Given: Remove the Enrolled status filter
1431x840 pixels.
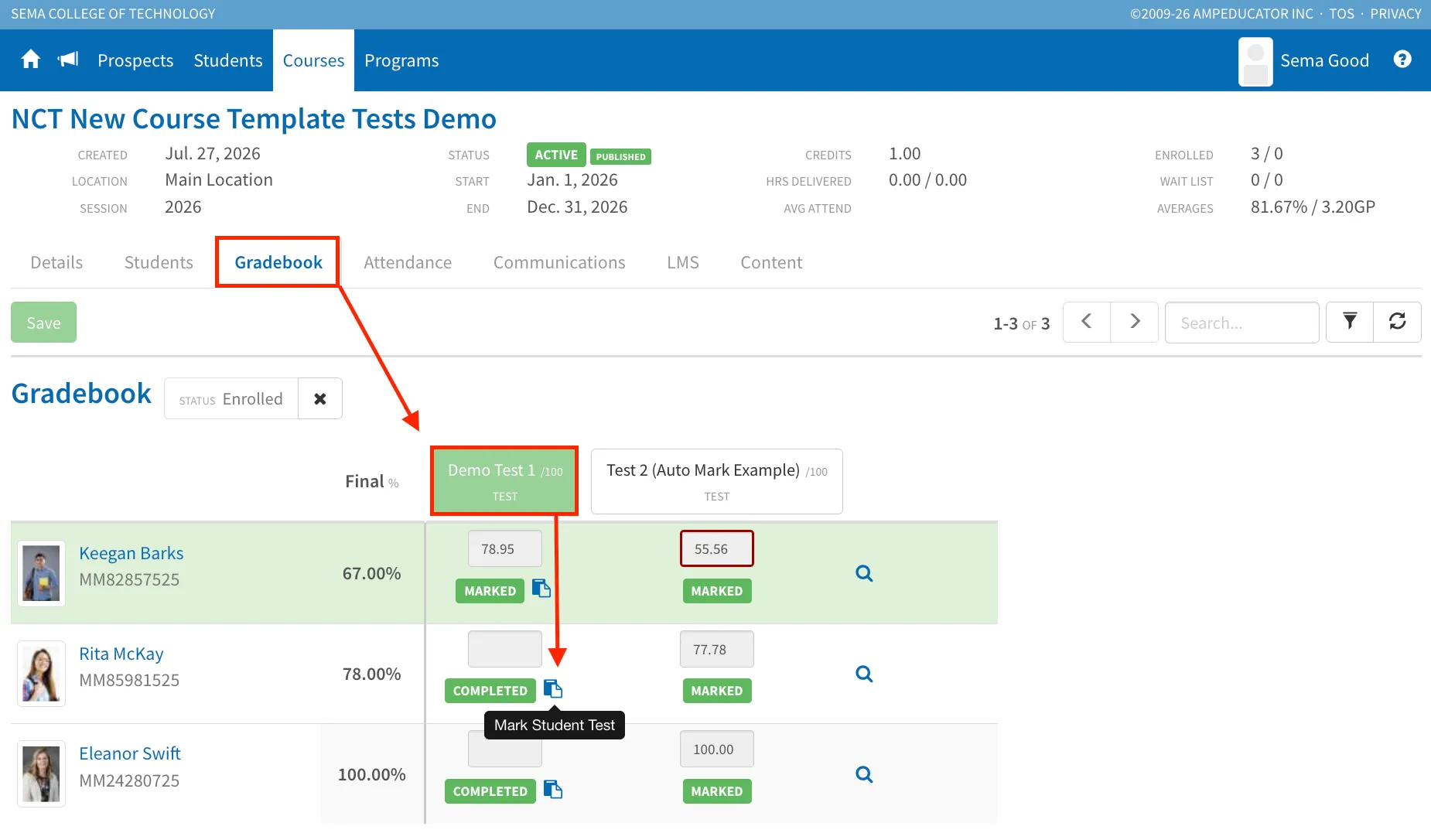Looking at the screenshot, I should click(320, 398).
